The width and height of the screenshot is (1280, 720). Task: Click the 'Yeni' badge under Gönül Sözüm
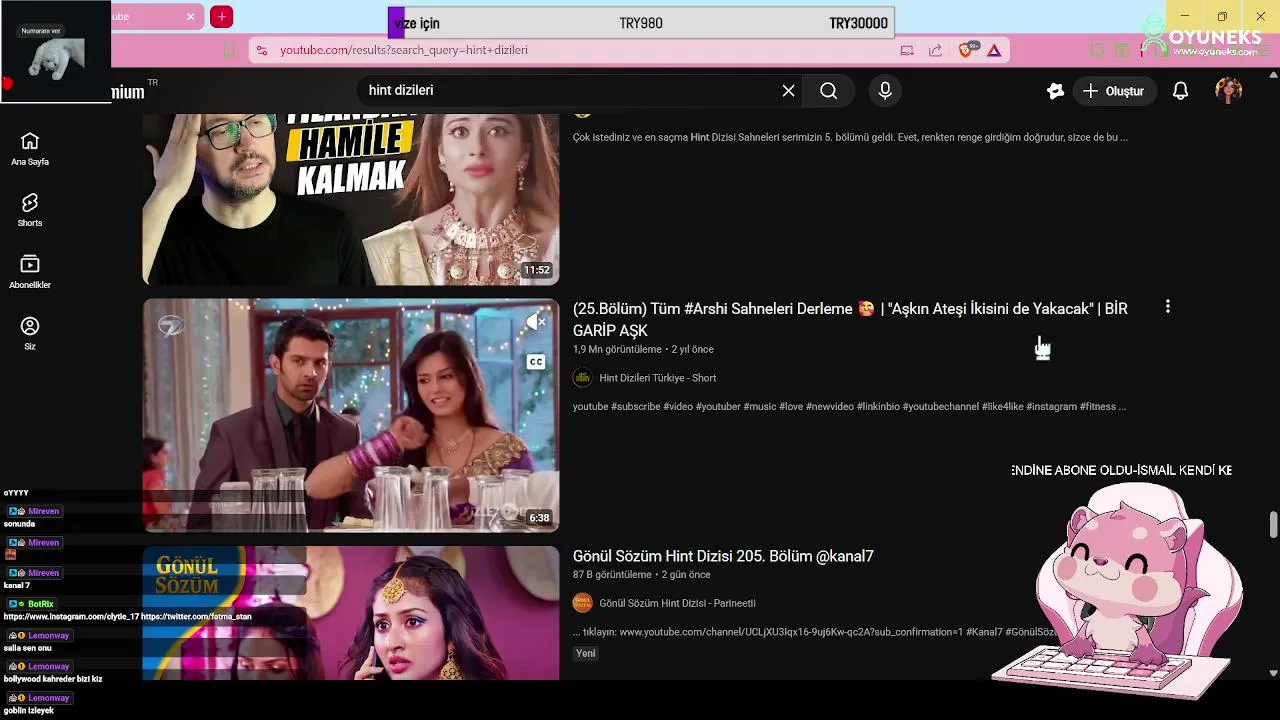[586, 653]
